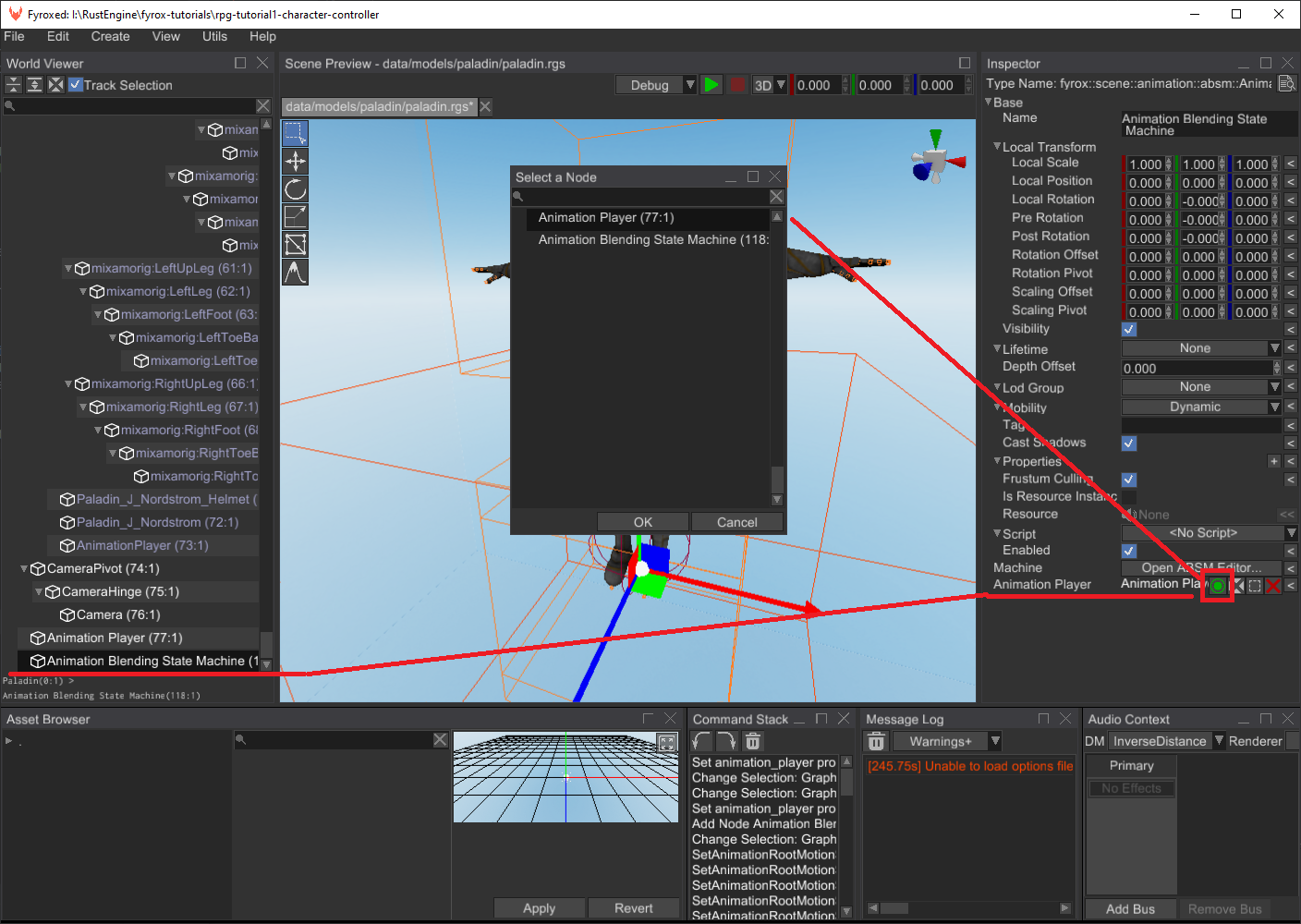This screenshot has height=924, width=1301.
Task: Click Asset Browser preview fit-view icon
Action: [x=666, y=743]
